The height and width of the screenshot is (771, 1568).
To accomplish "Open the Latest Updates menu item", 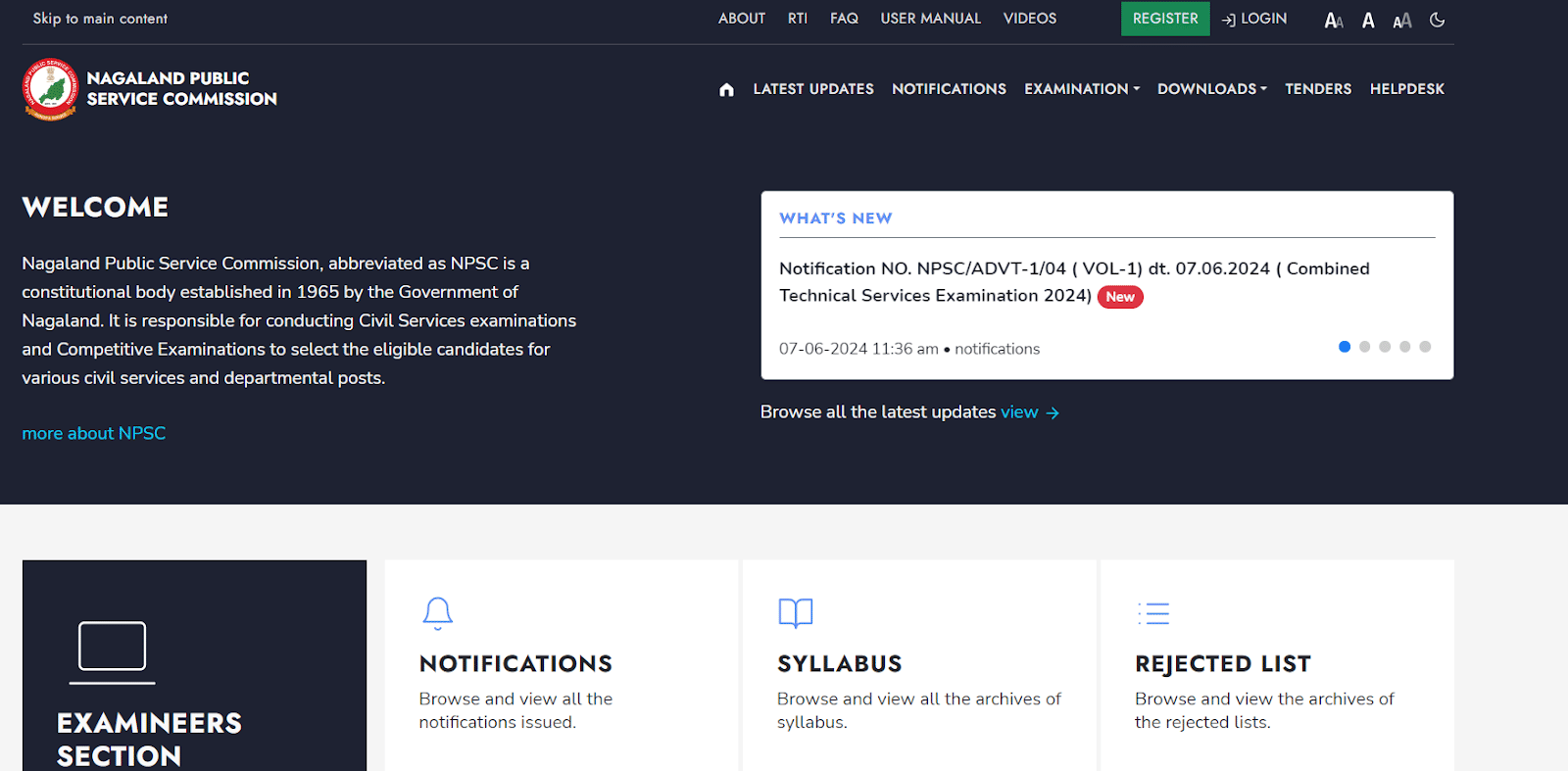I will (813, 89).
